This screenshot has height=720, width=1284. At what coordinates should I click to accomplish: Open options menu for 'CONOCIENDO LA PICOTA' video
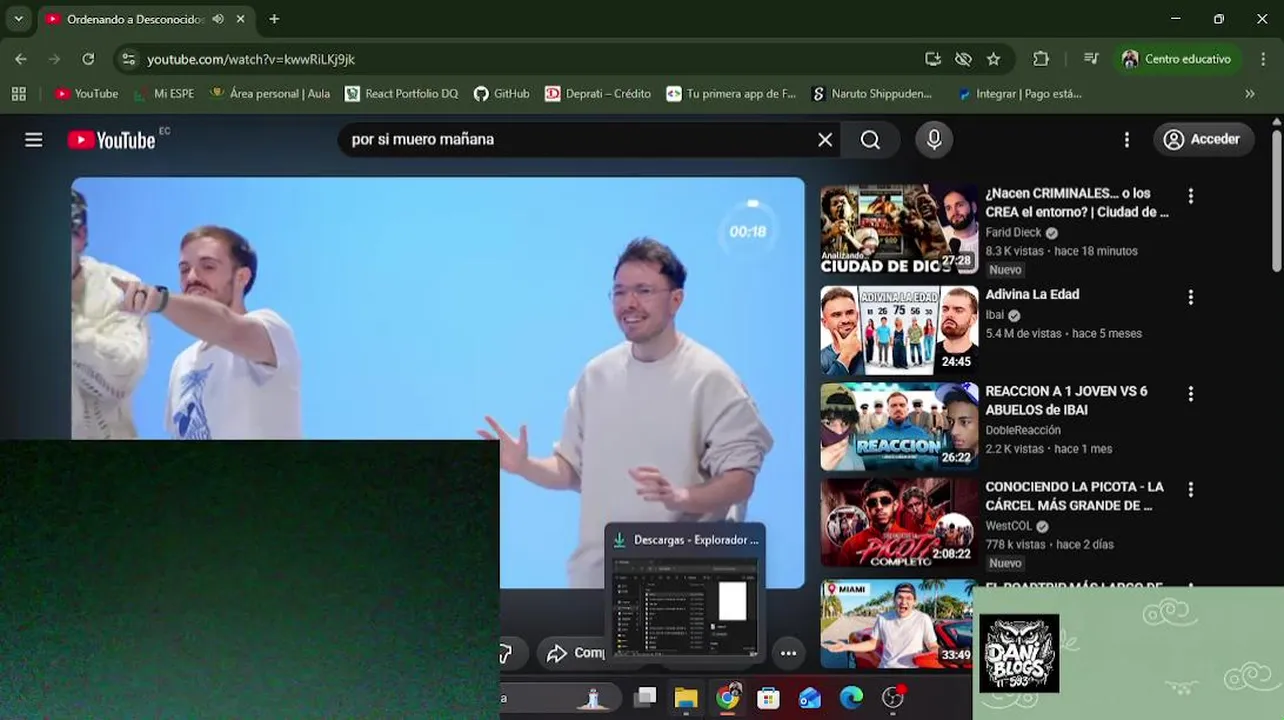(1190, 490)
